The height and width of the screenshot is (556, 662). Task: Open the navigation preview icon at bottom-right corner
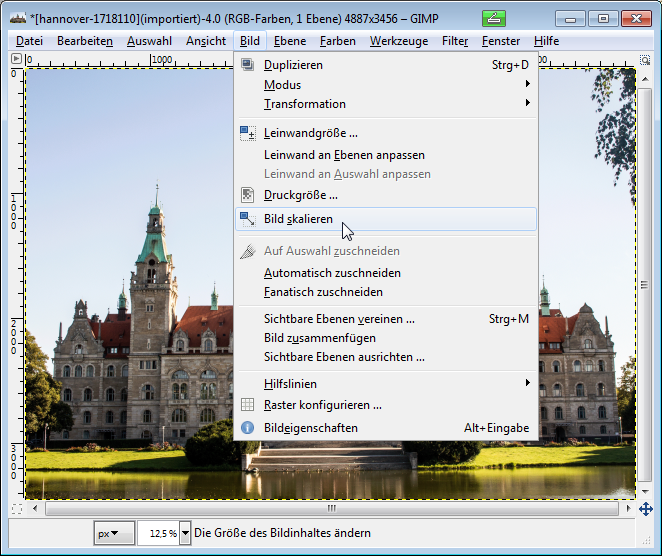coord(646,508)
